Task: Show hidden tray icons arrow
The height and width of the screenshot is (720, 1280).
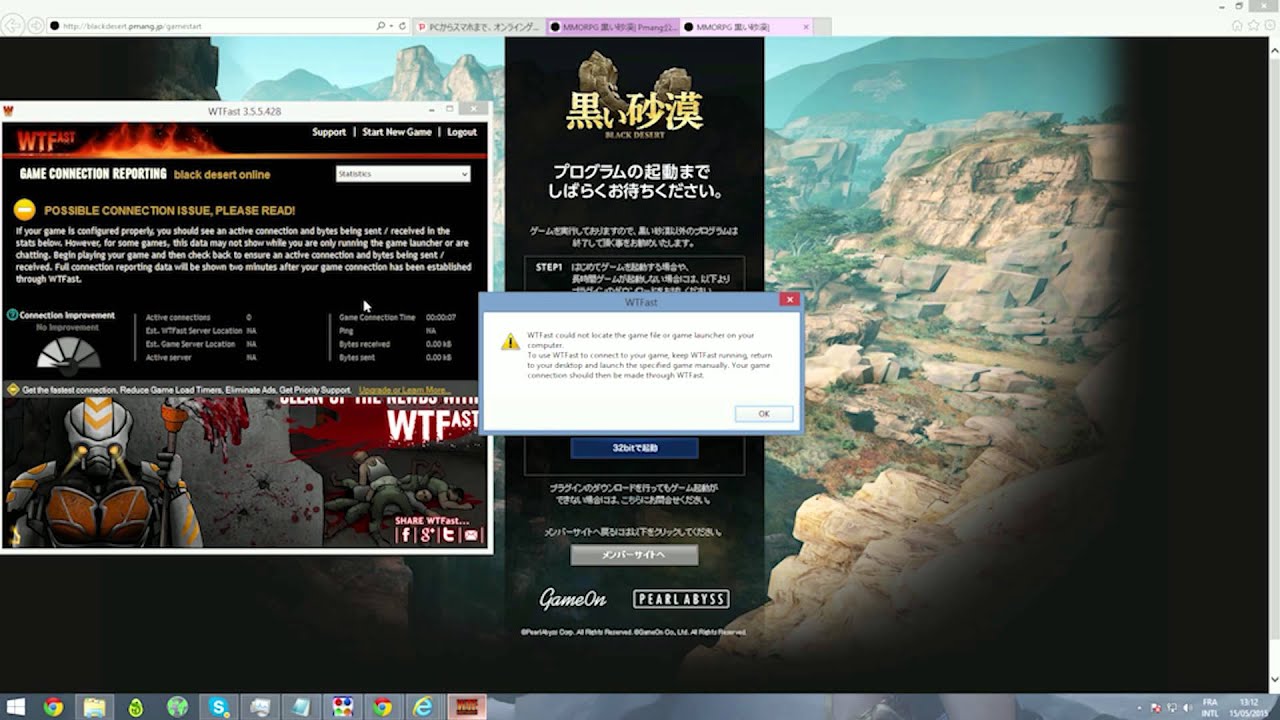Action: click(x=1141, y=707)
